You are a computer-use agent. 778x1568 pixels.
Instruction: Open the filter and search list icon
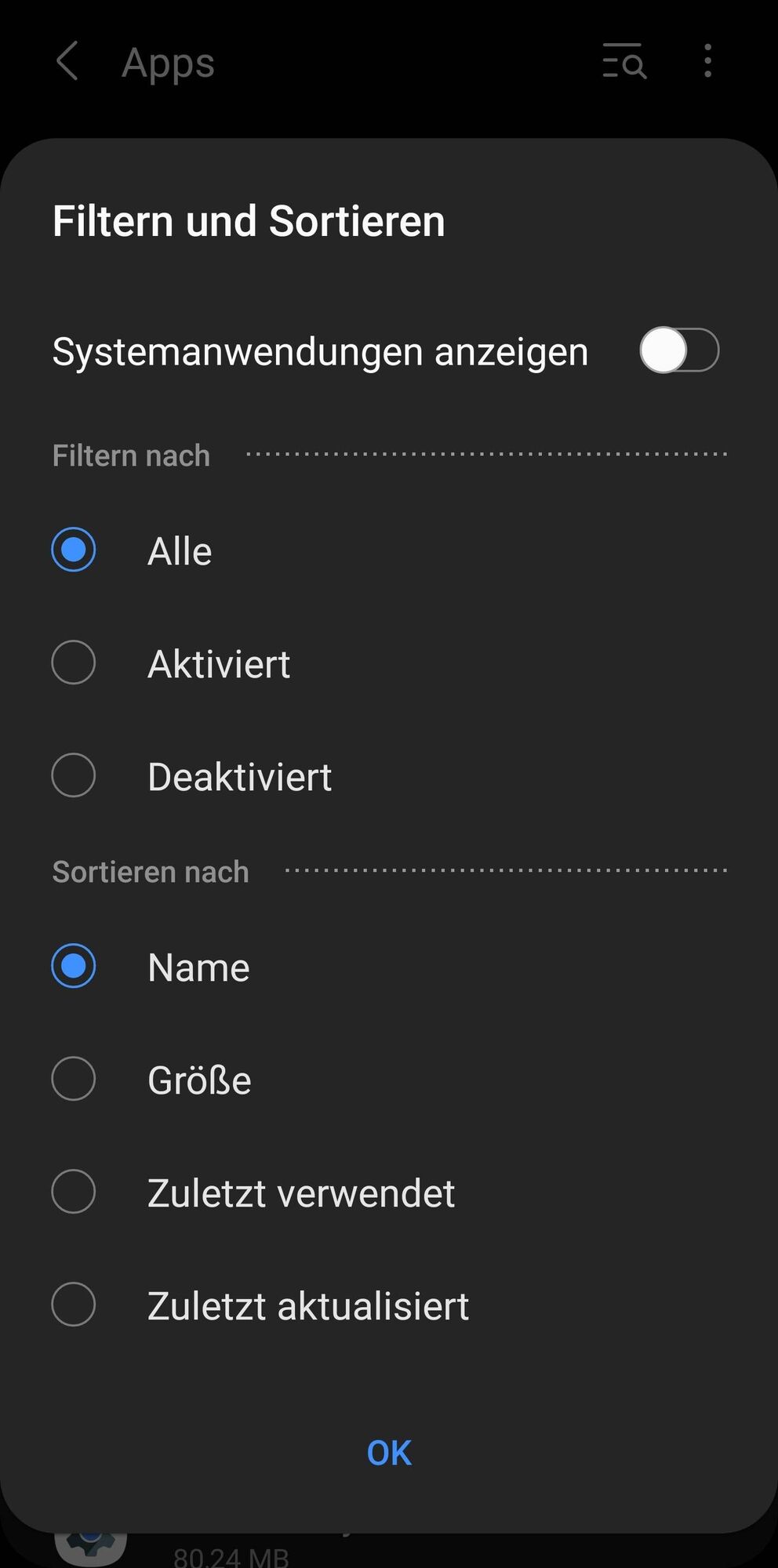tap(624, 61)
